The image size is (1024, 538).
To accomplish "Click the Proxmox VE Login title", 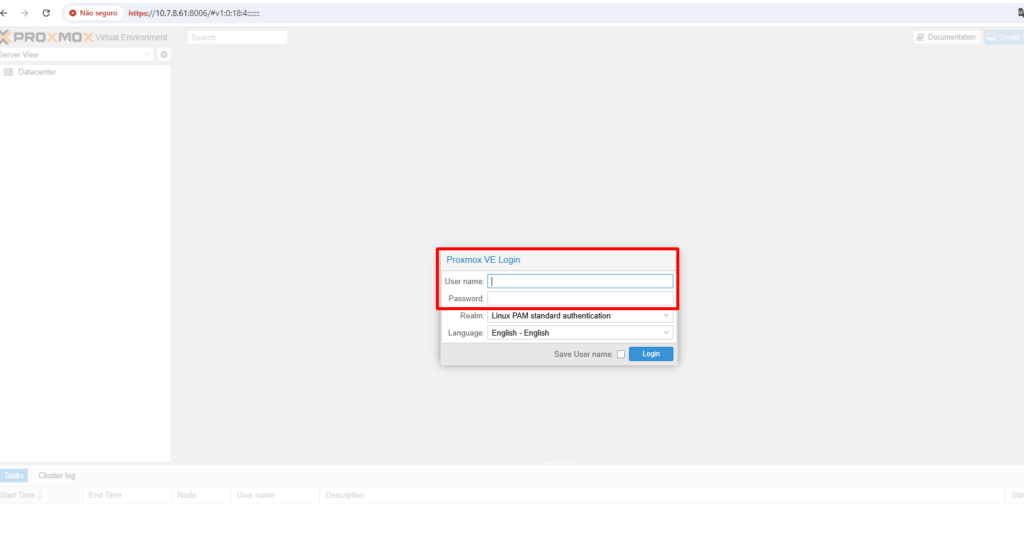I will (x=483, y=260).
